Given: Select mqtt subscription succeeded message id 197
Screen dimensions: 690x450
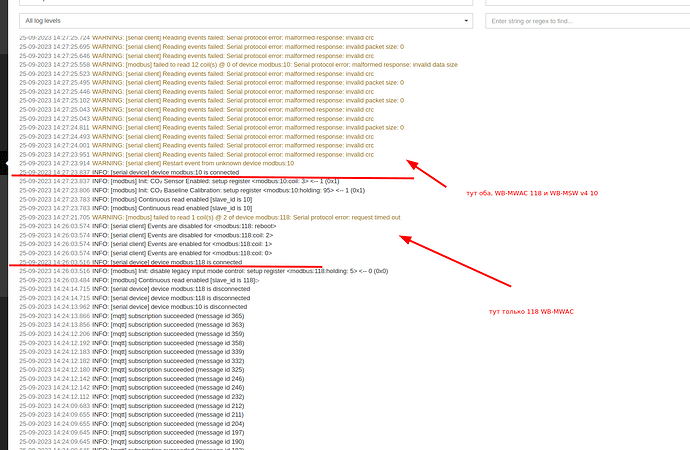Looking at the screenshot, I should 132,433.
